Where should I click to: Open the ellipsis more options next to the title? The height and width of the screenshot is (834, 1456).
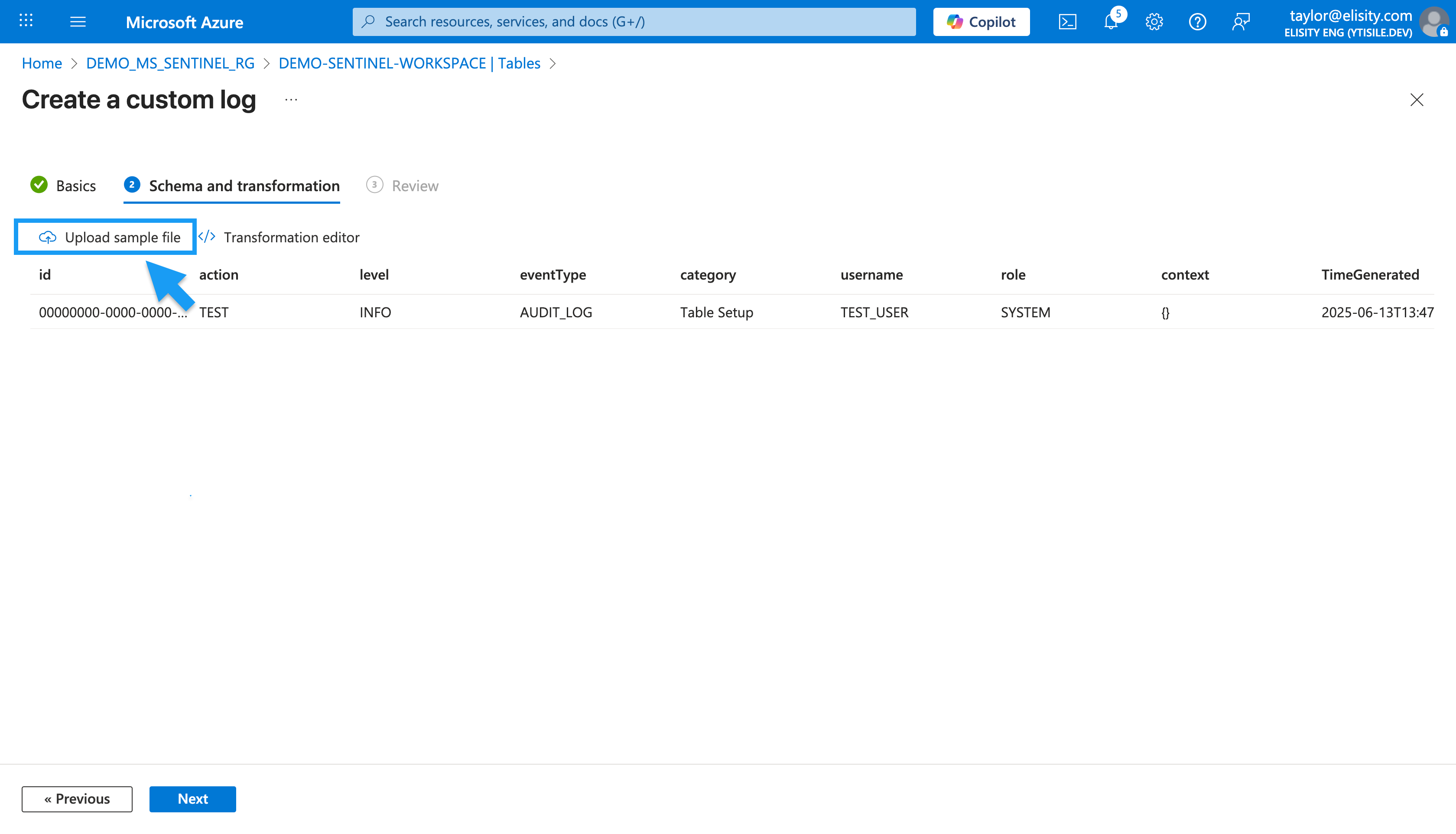(x=291, y=100)
